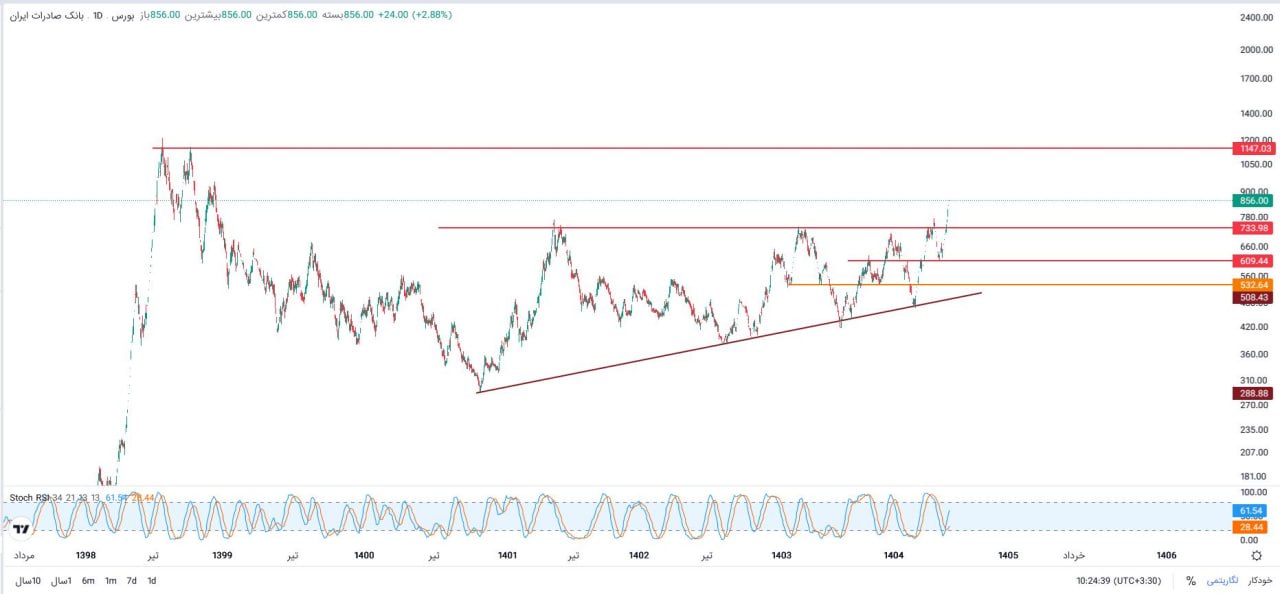Click the current price 856.00 green label

[1255, 201]
